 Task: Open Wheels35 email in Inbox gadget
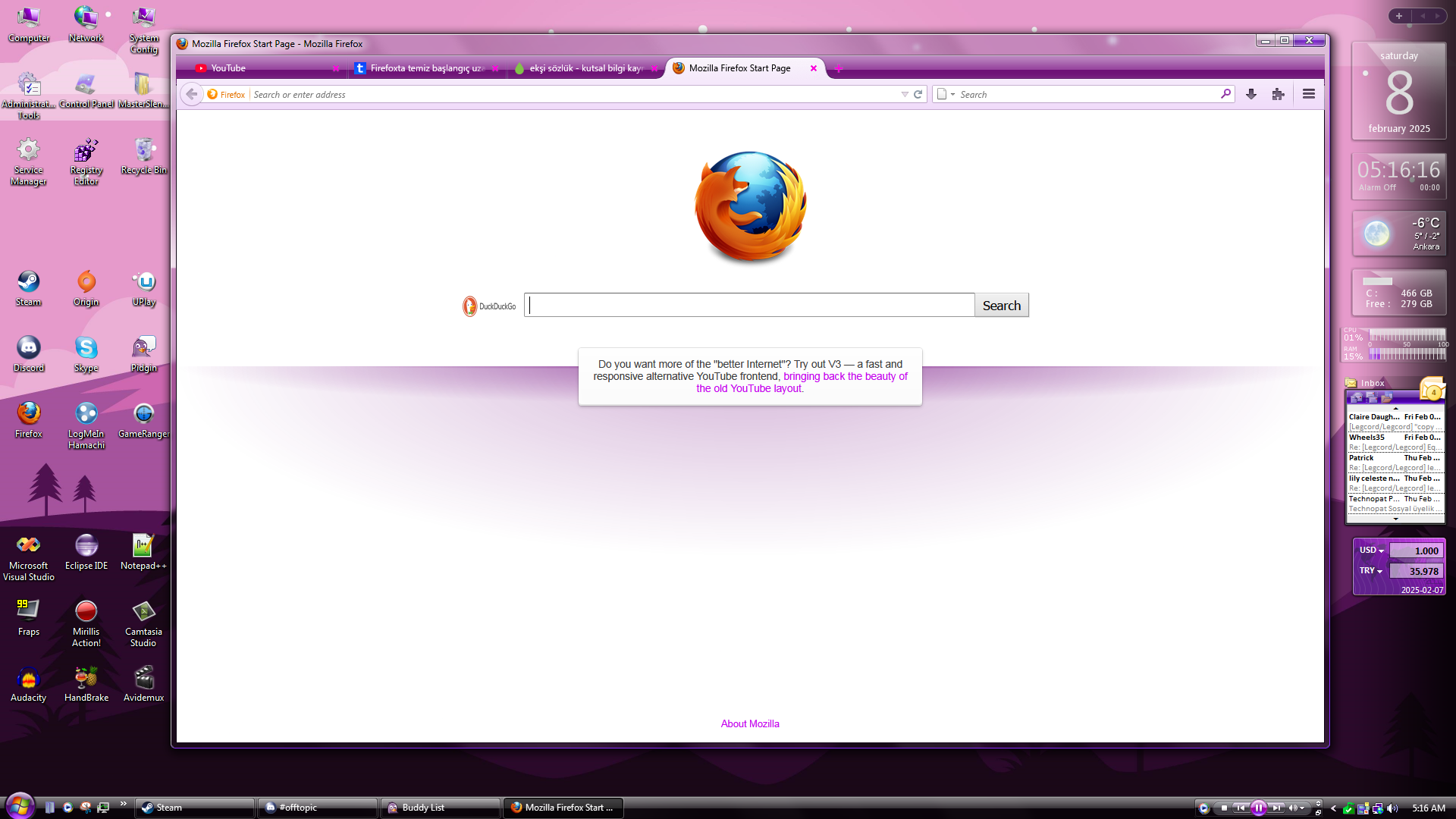click(x=1395, y=442)
